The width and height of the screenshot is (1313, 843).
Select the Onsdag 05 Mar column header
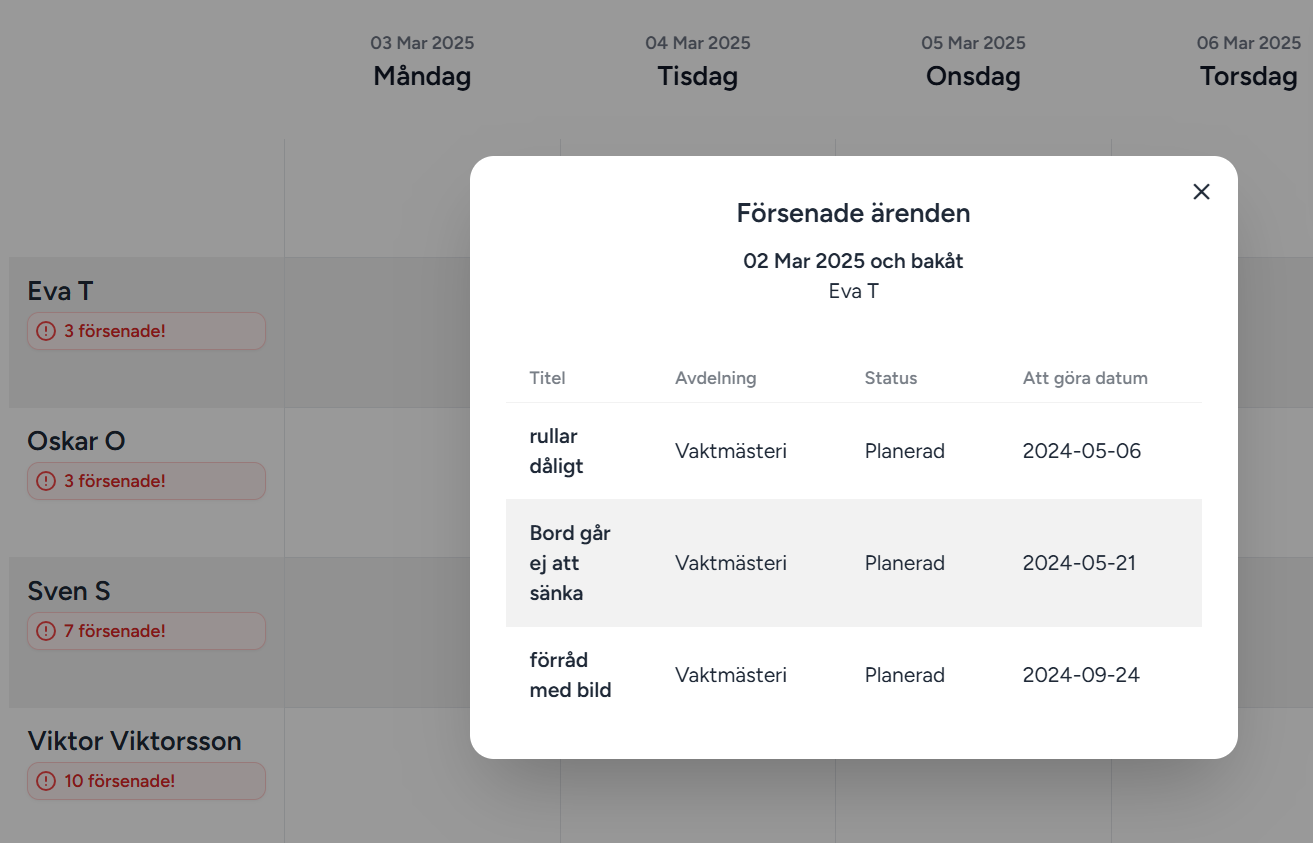pos(973,63)
